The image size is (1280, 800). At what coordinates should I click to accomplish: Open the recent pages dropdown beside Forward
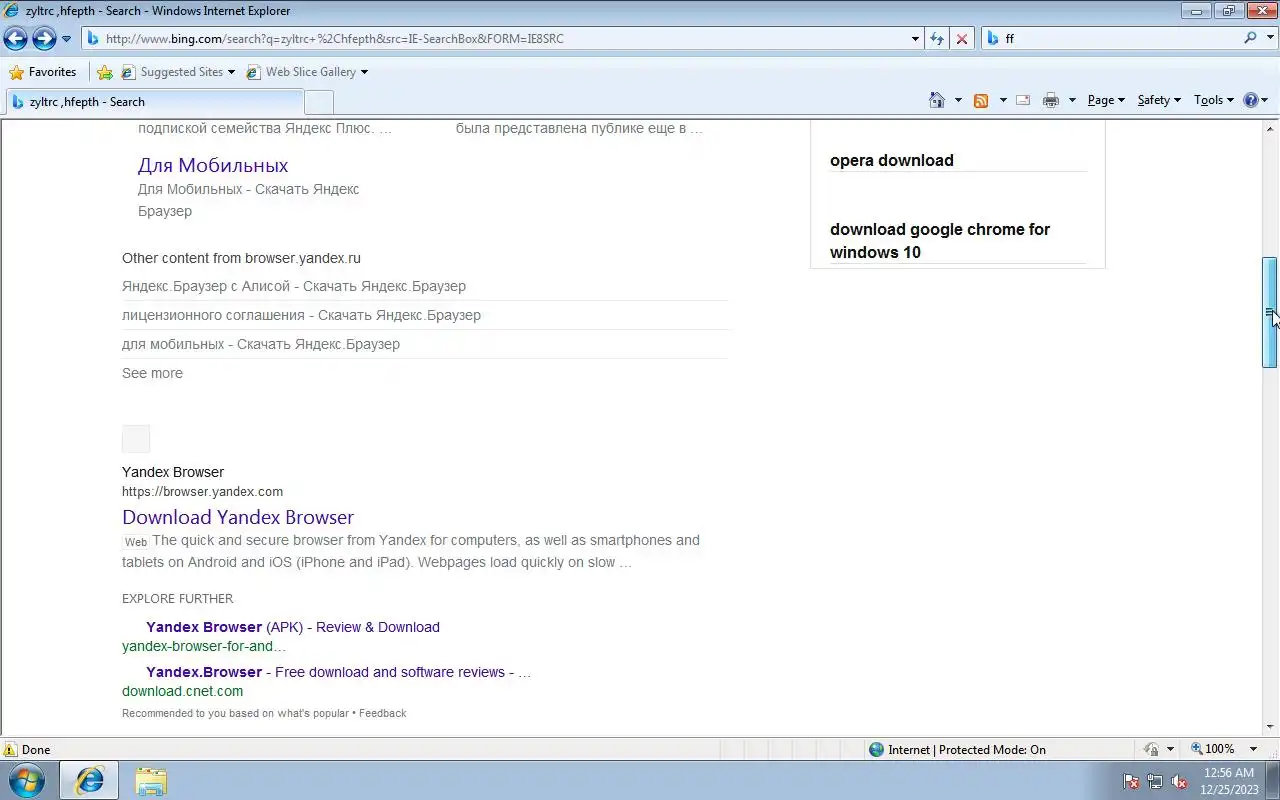tap(66, 39)
